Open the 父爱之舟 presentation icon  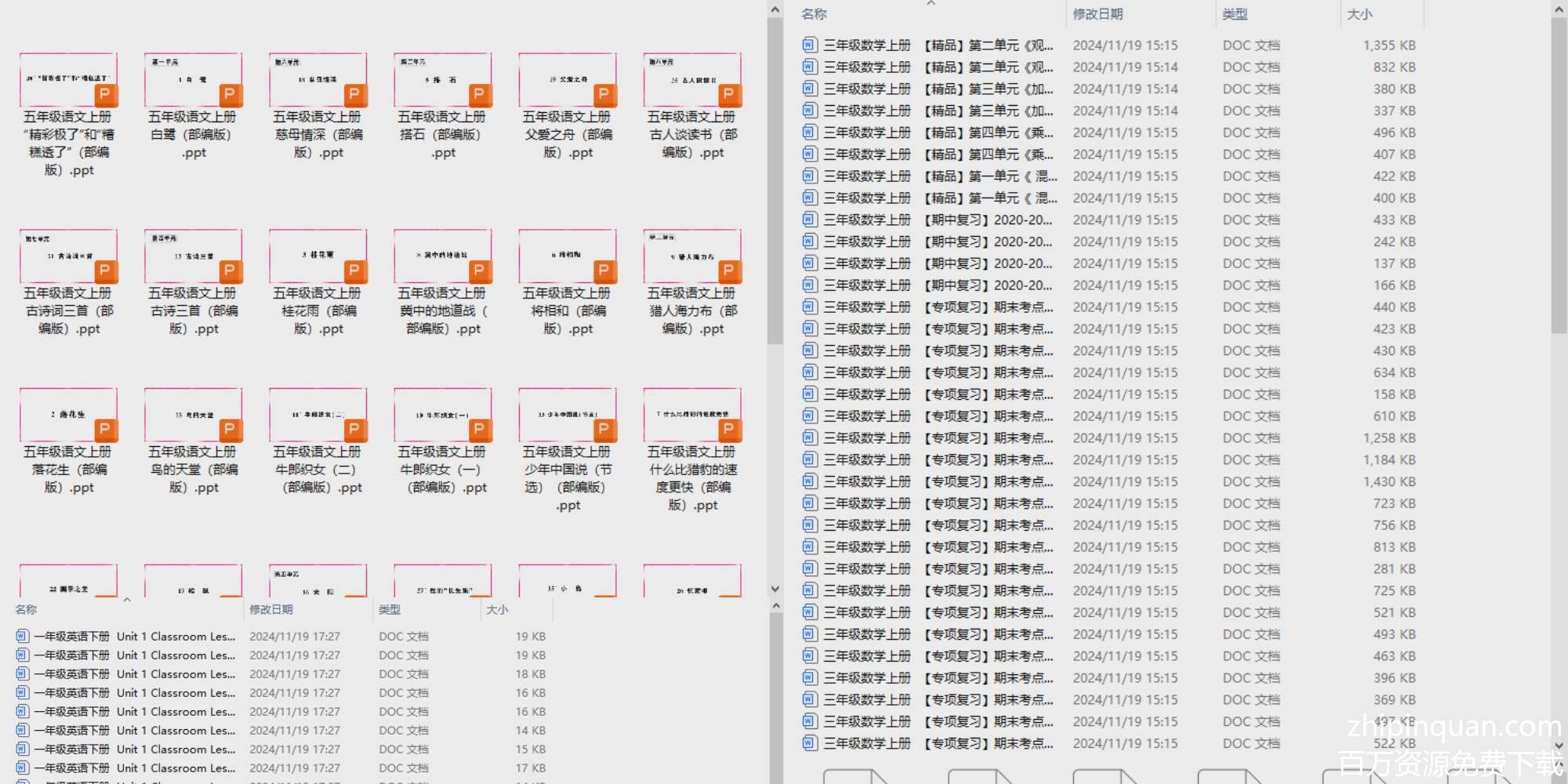tap(568, 80)
